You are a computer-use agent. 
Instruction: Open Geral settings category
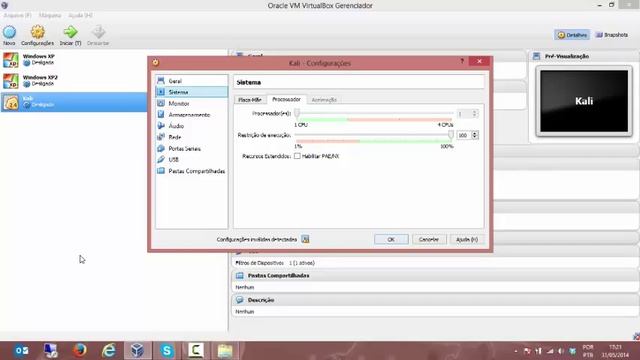191,81
